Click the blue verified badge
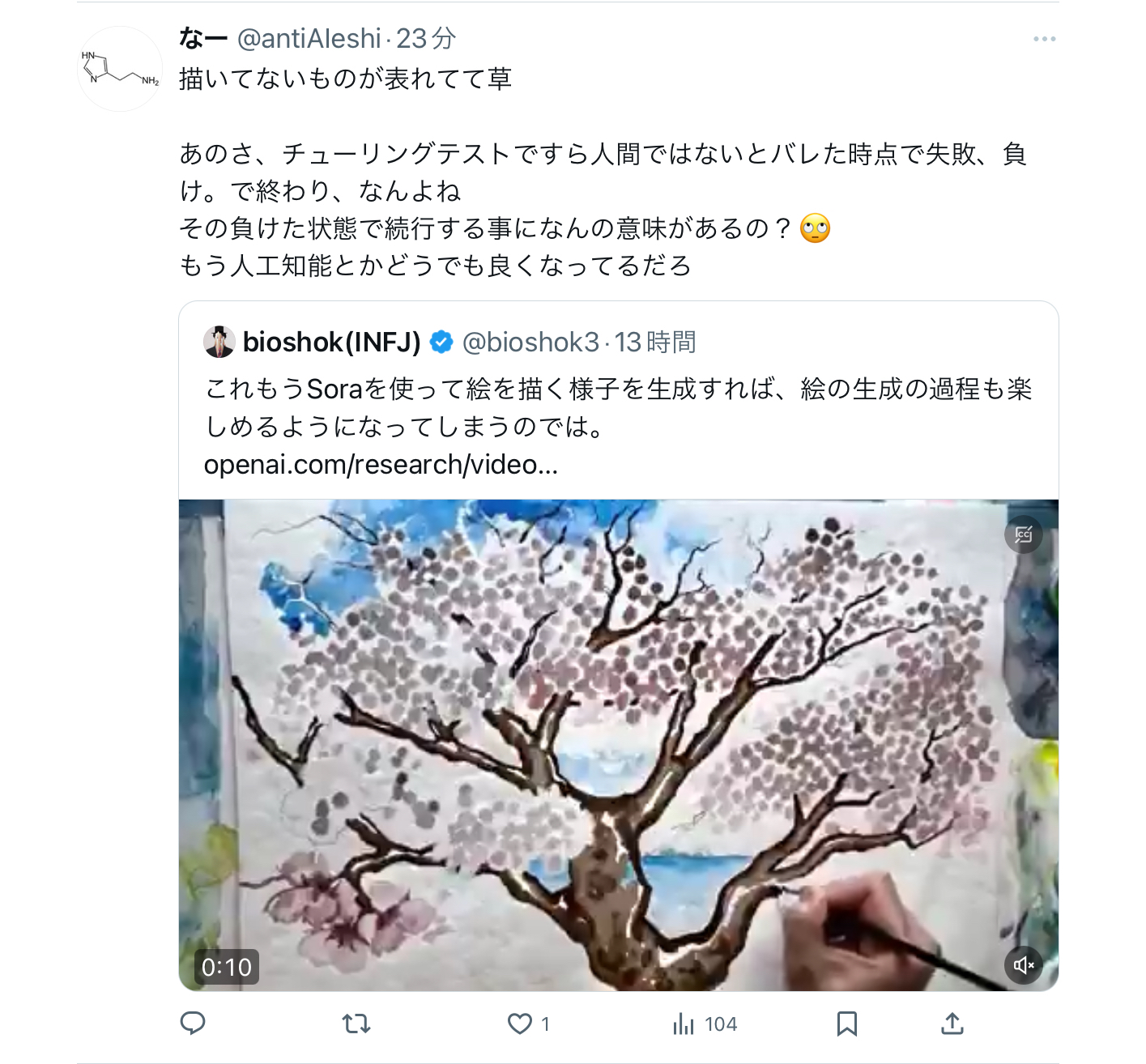Viewport: 1146px width, 1064px height. (441, 342)
